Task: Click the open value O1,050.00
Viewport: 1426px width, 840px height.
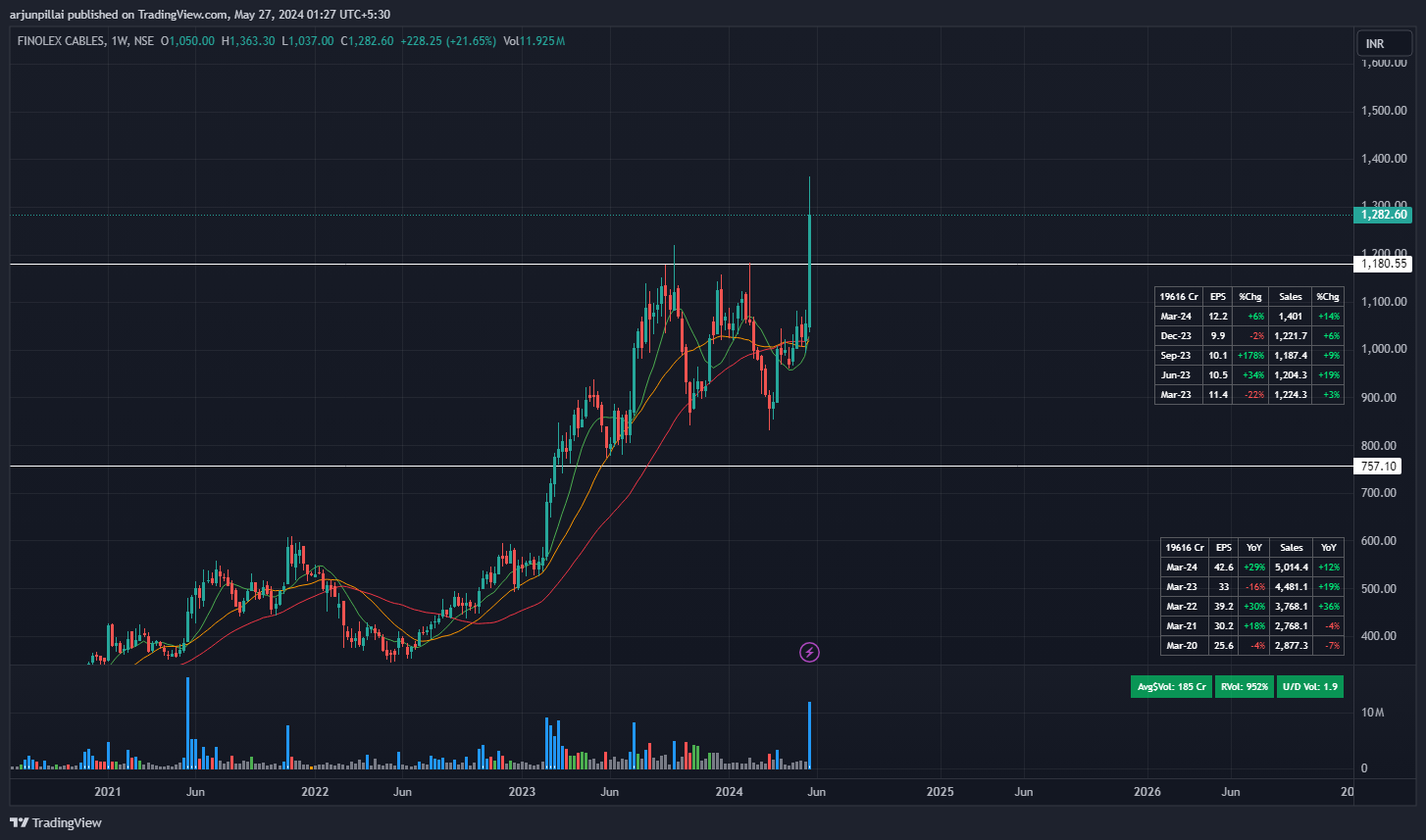Action: point(188,41)
